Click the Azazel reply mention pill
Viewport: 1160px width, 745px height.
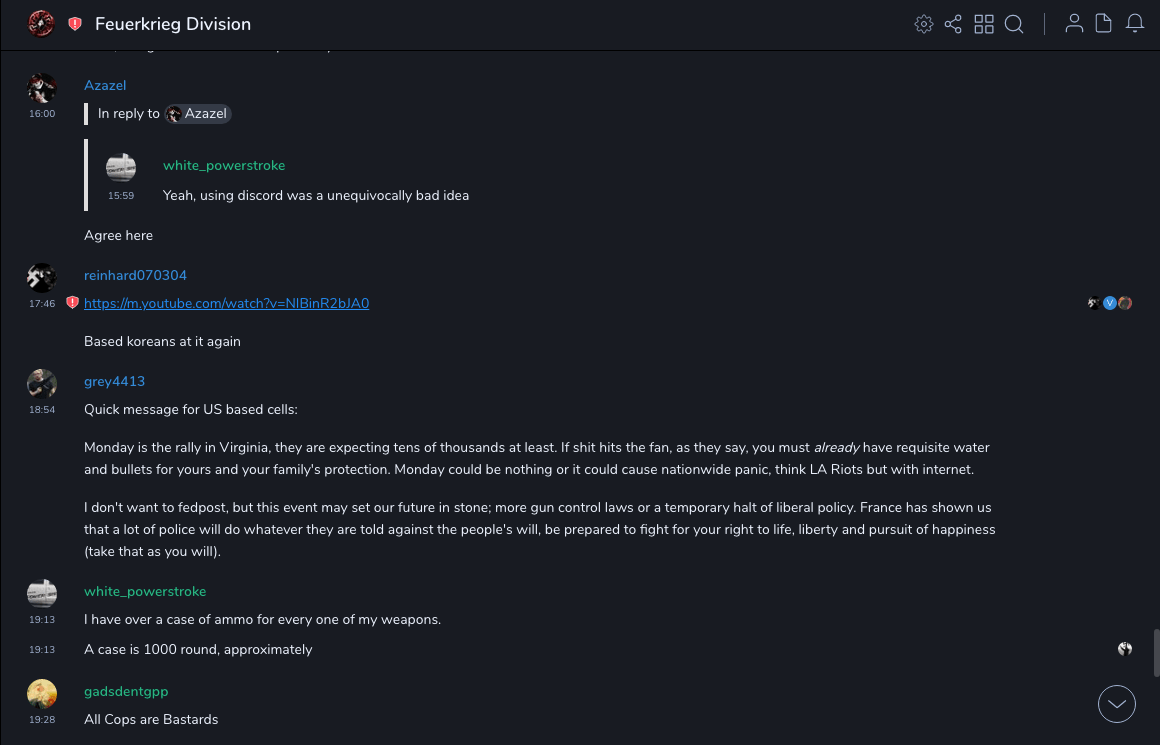tap(198, 114)
